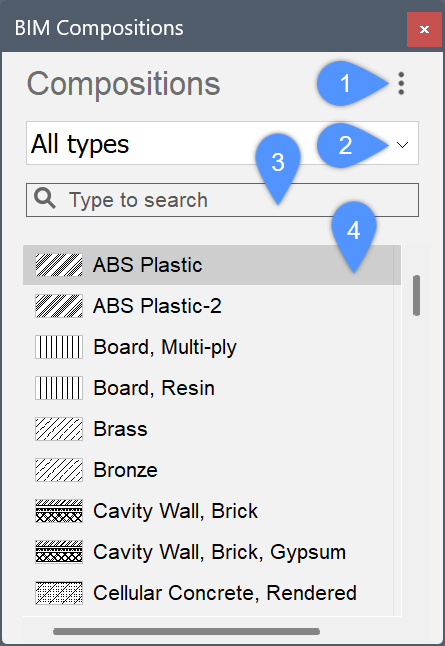This screenshot has width=445, height=646.
Task: Click the ABS Plastic-2 hatch thumbnail
Action: point(59,306)
